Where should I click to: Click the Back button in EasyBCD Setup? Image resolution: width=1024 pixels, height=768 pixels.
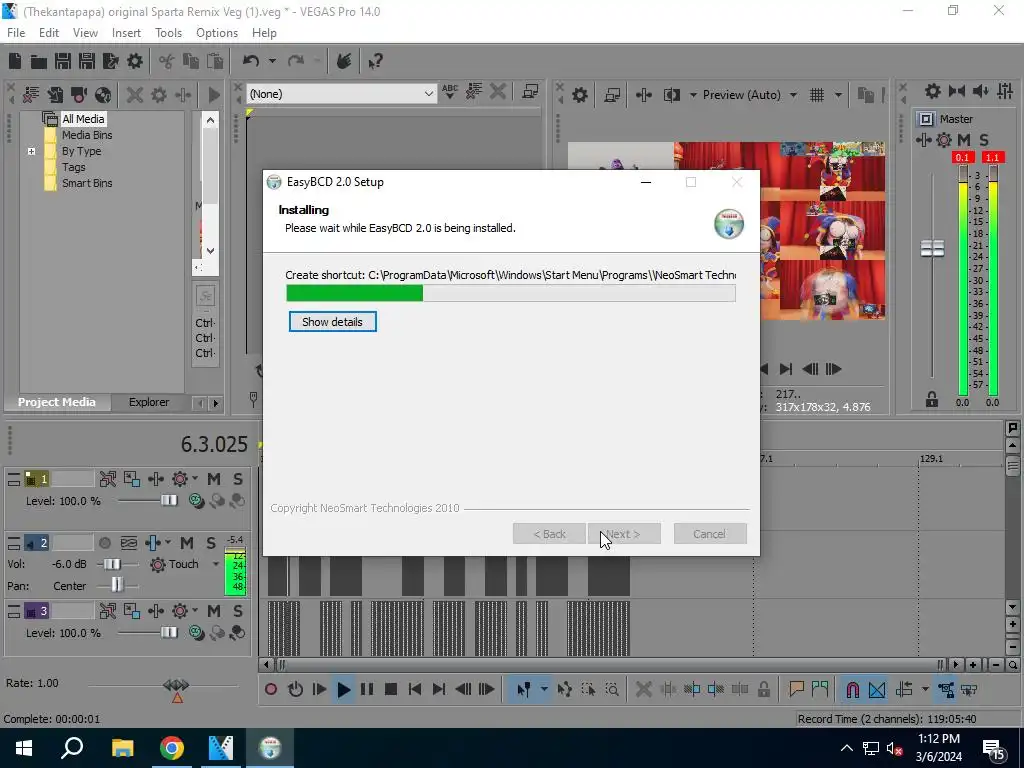[549, 534]
